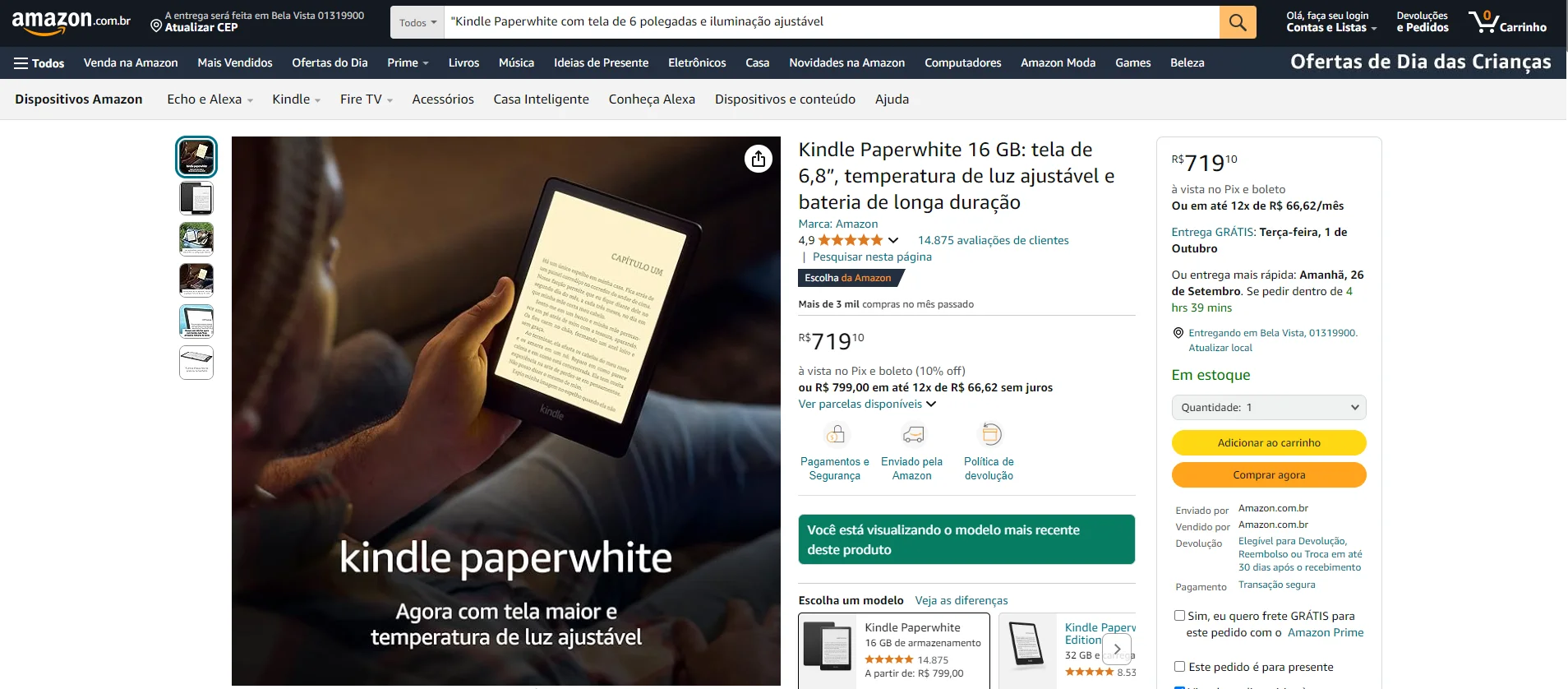Open the Quantidade dropdown
The height and width of the screenshot is (689, 1568).
click(x=1269, y=407)
